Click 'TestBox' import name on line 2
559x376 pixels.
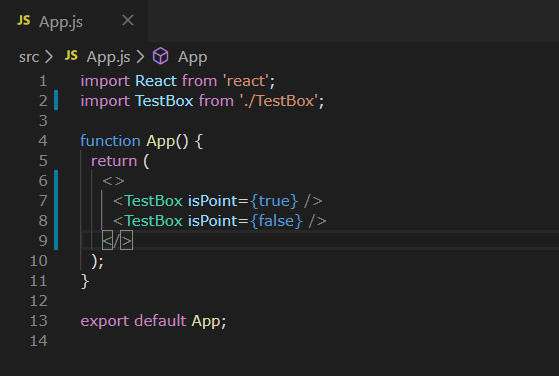pyautogui.click(x=164, y=101)
